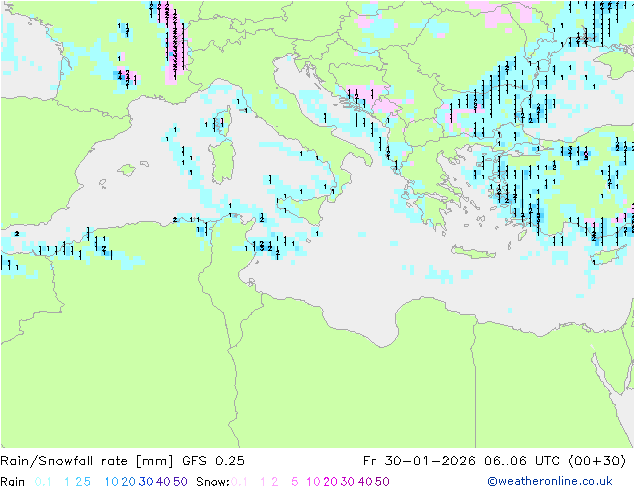Click the rain legend value 0.1
The width and height of the screenshot is (634, 490).
[43, 482]
